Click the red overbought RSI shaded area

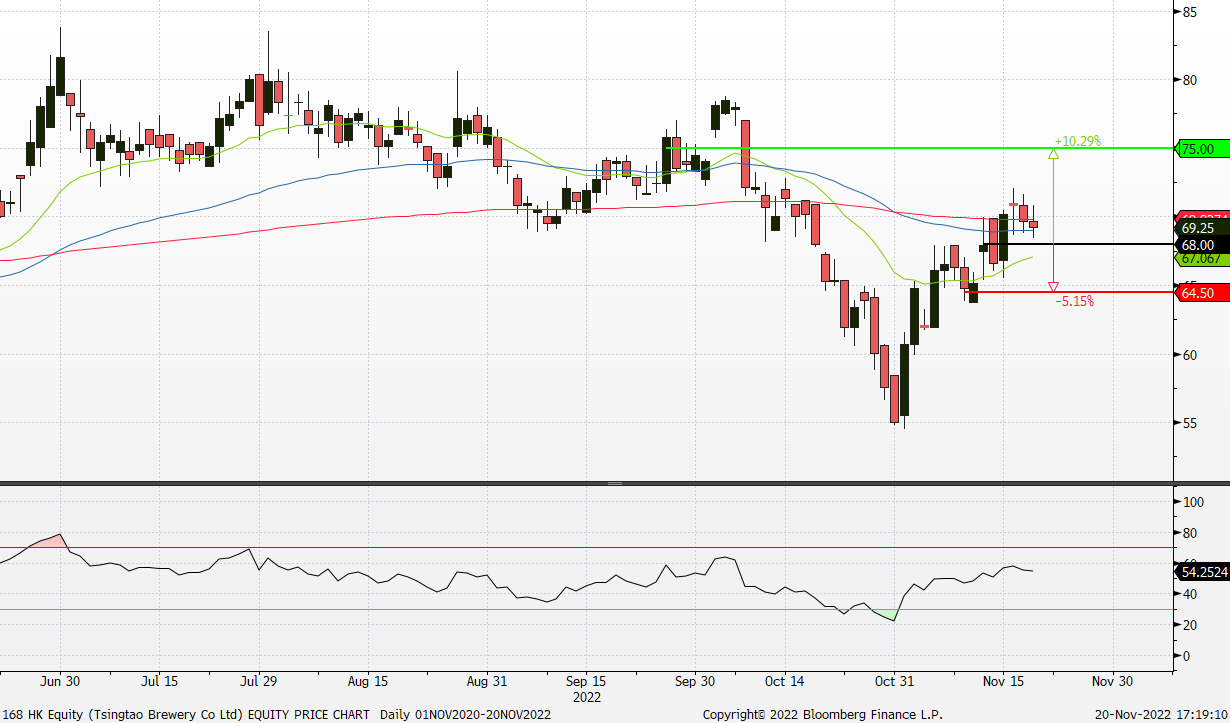(x=50, y=541)
